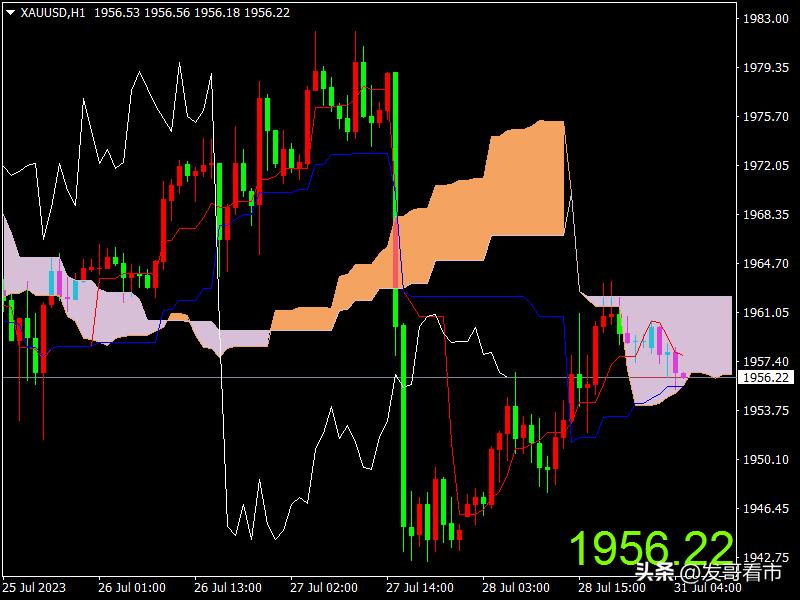Select the current price tag 1956.22 on the axis
Viewport: 800px width, 600px height.
(766, 378)
